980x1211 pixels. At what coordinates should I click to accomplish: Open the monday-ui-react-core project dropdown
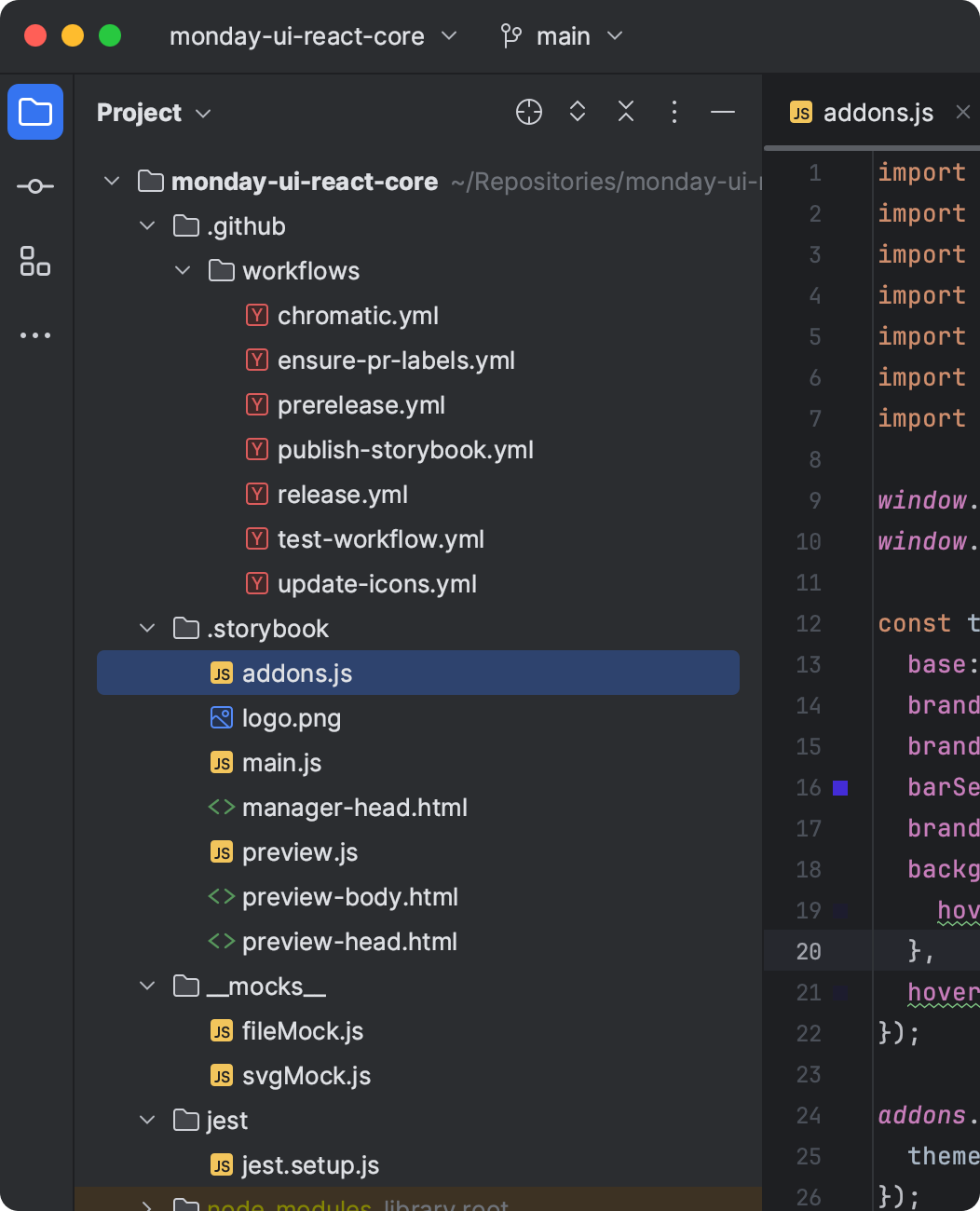(312, 36)
